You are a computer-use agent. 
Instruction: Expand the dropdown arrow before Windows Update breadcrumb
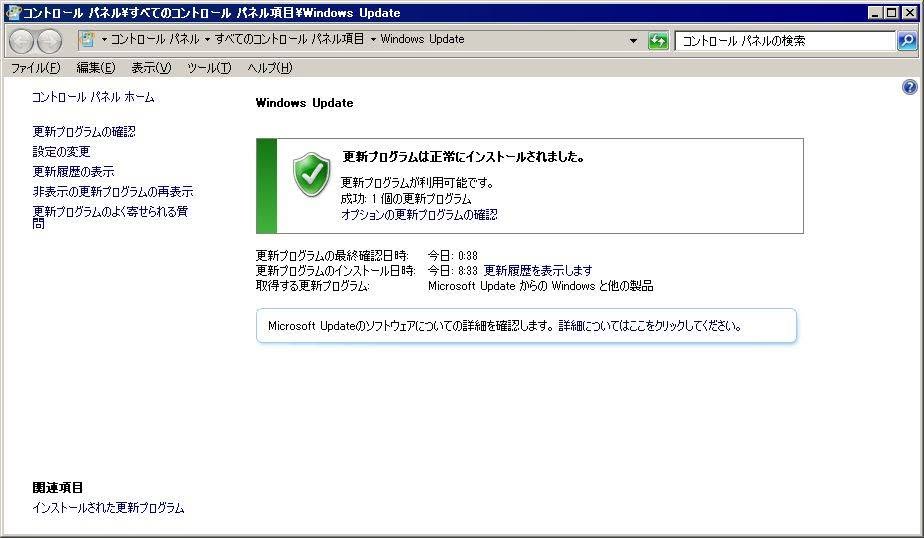coord(373,39)
